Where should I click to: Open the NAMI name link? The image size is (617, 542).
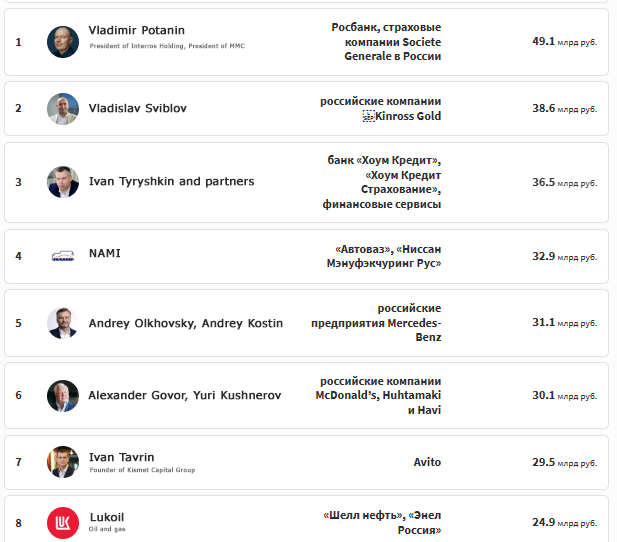point(105,253)
